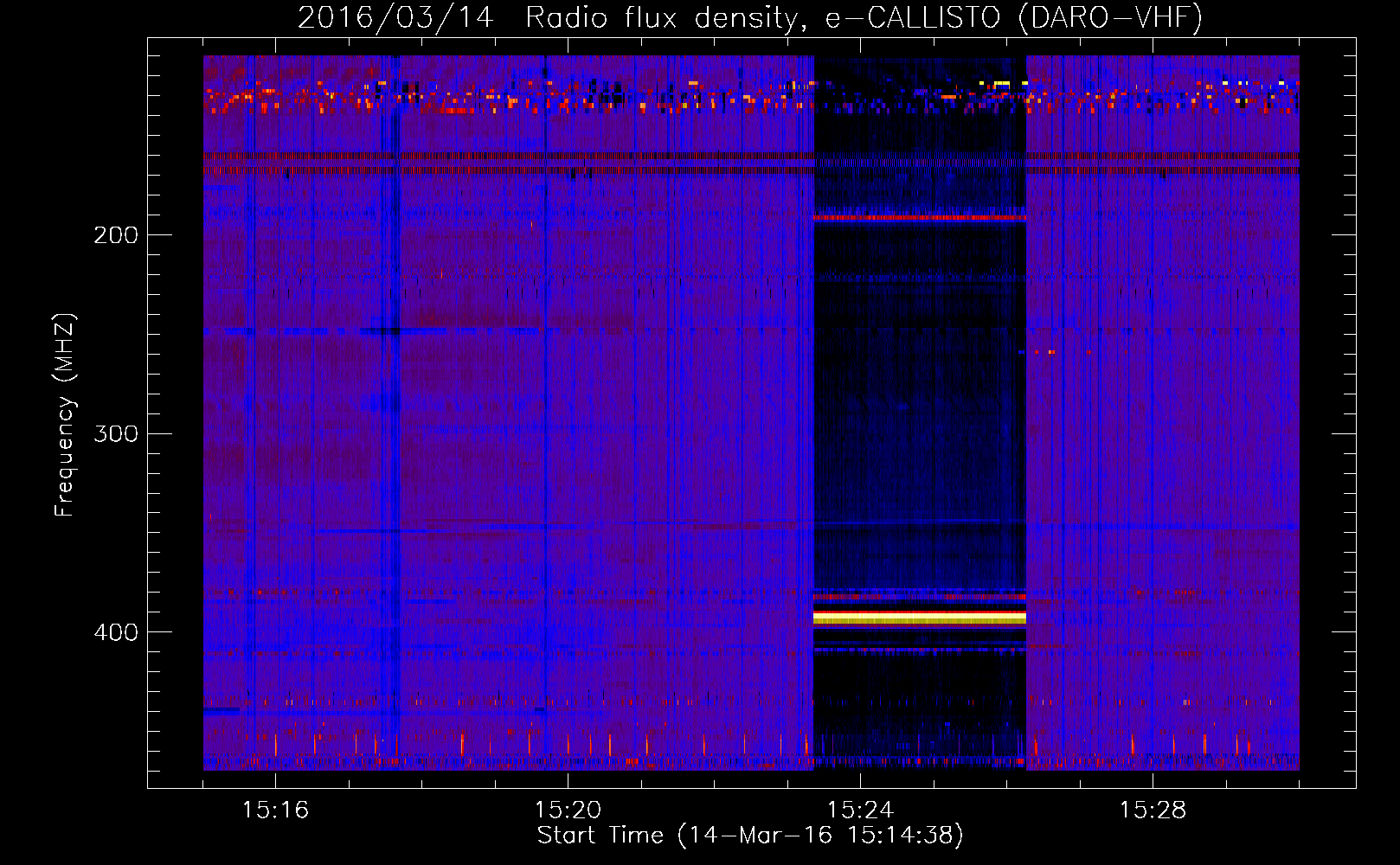Click the 15:28 time tick label
This screenshot has width=1400, height=865.
click(1153, 811)
